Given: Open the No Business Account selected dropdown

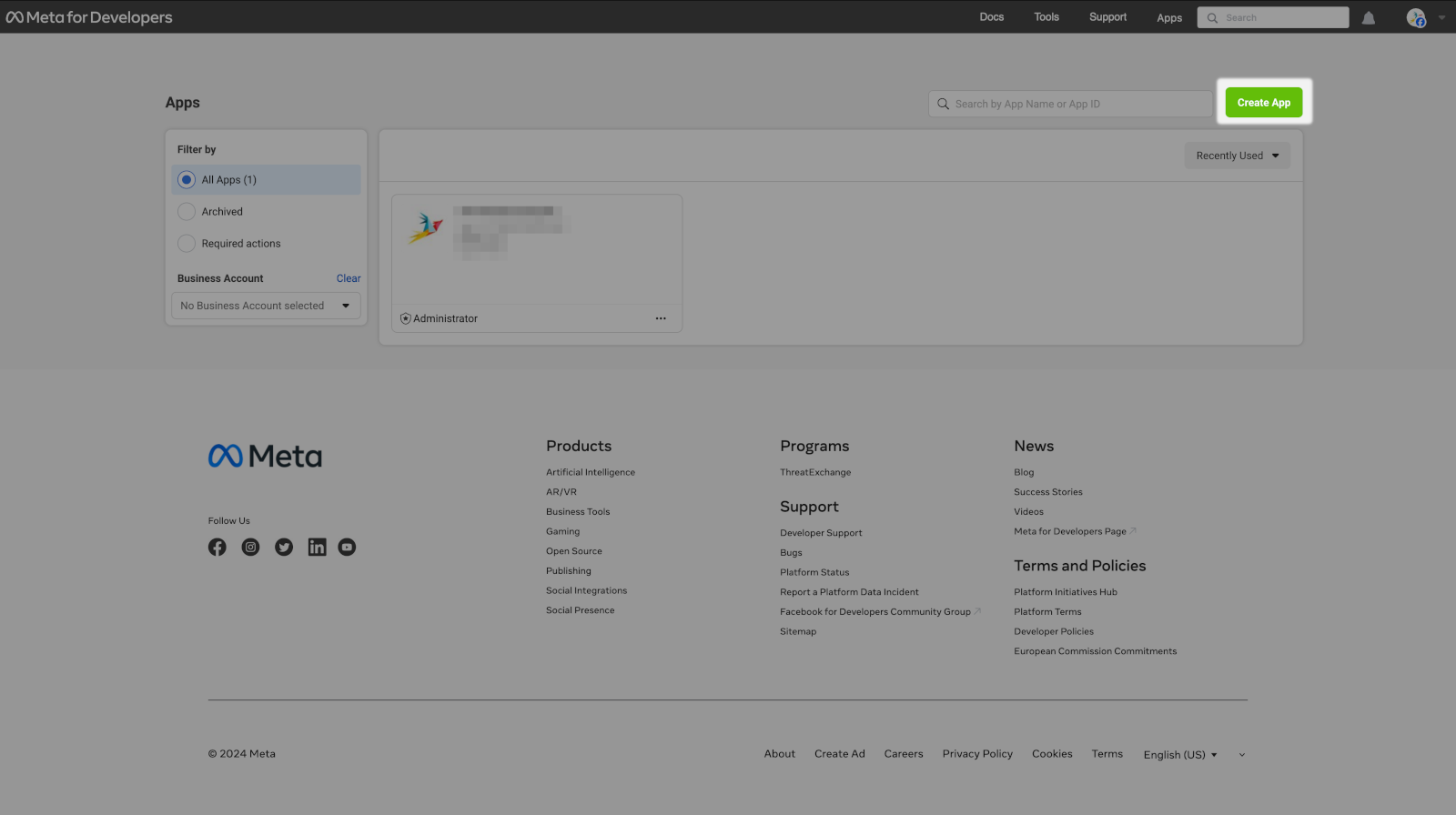Looking at the screenshot, I should pyautogui.click(x=266, y=306).
